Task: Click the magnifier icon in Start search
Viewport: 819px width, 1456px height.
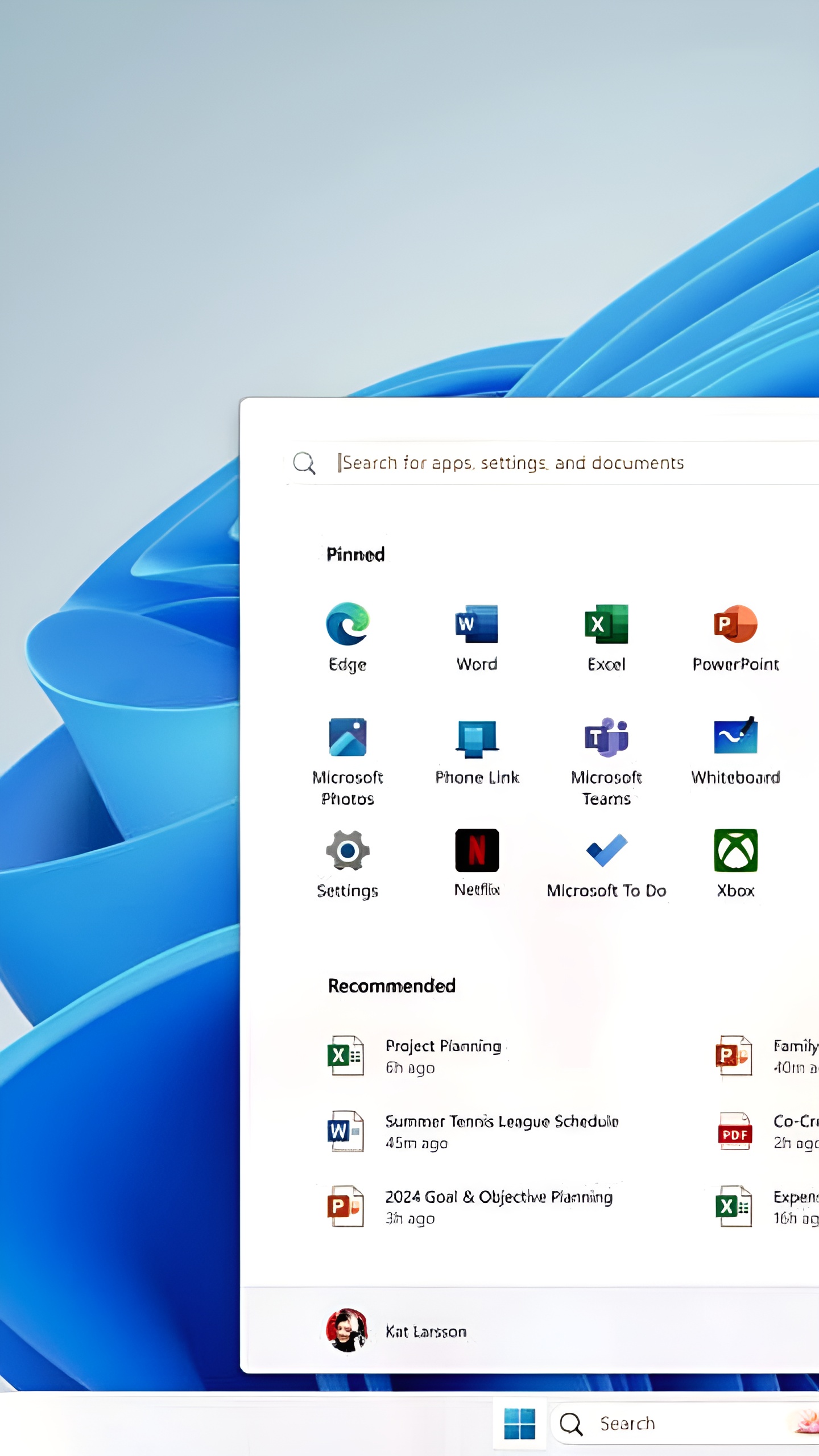Action: tap(304, 463)
